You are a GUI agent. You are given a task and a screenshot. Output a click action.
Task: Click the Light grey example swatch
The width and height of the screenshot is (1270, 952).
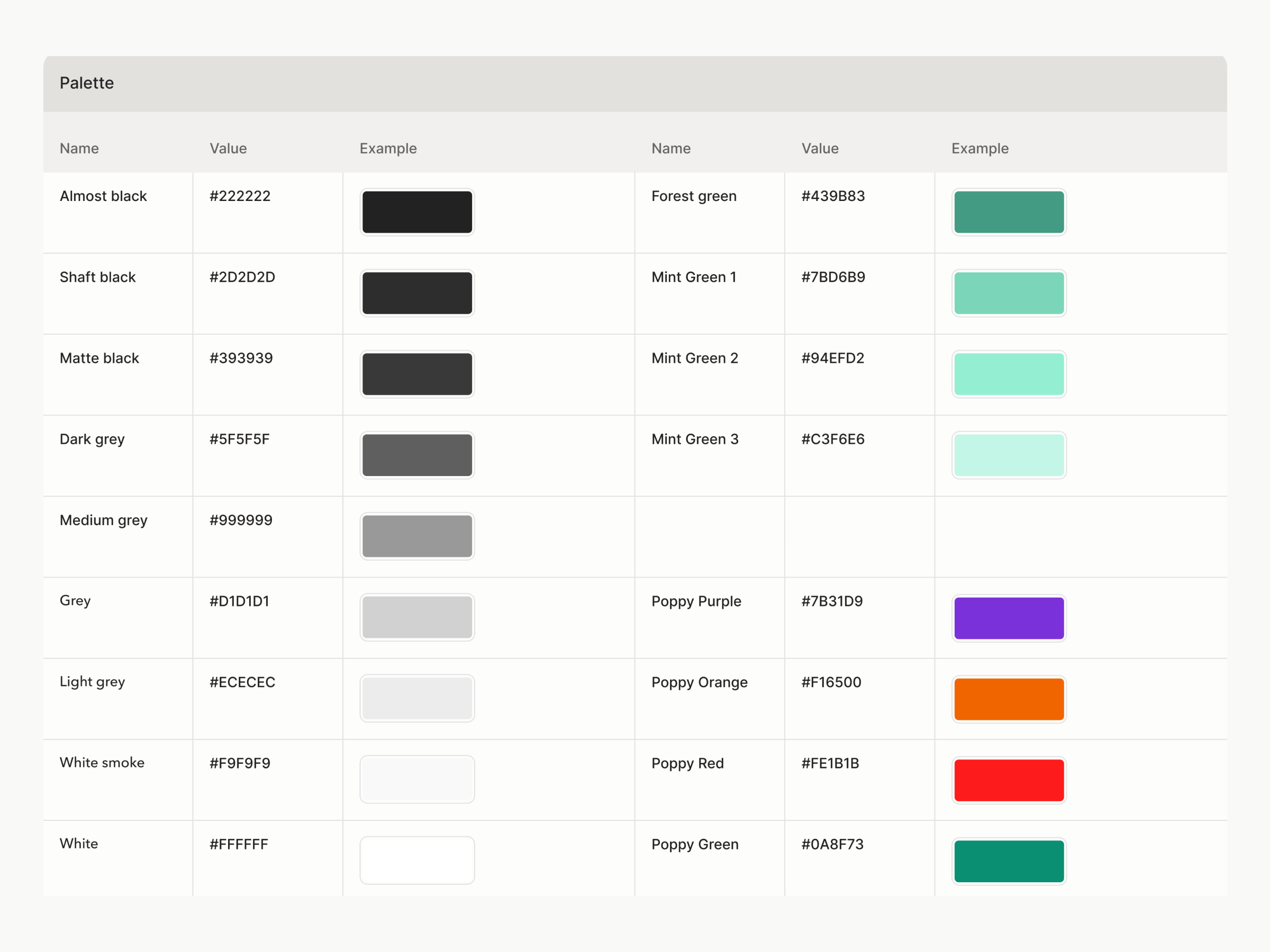(x=417, y=698)
